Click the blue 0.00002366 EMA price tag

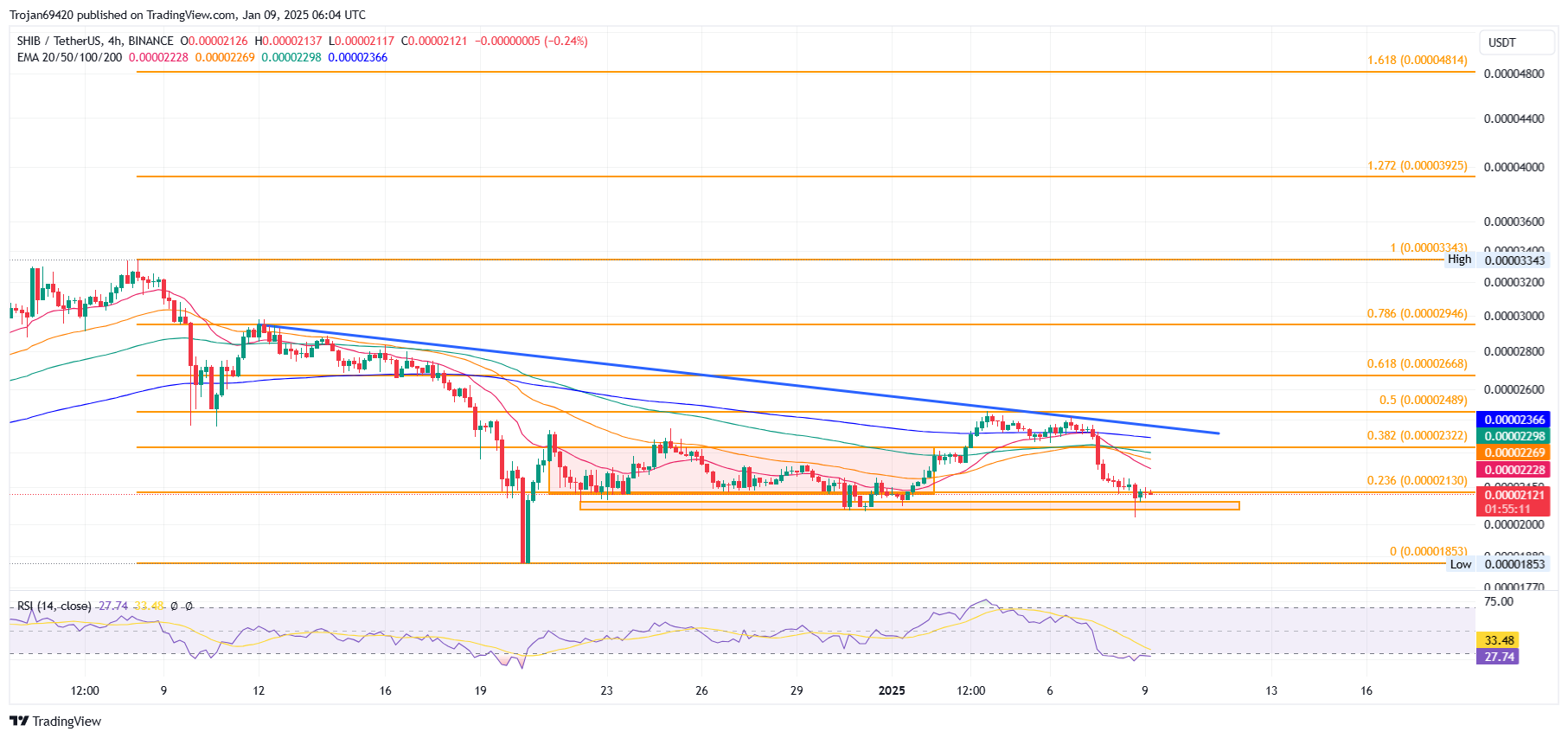(x=1514, y=420)
